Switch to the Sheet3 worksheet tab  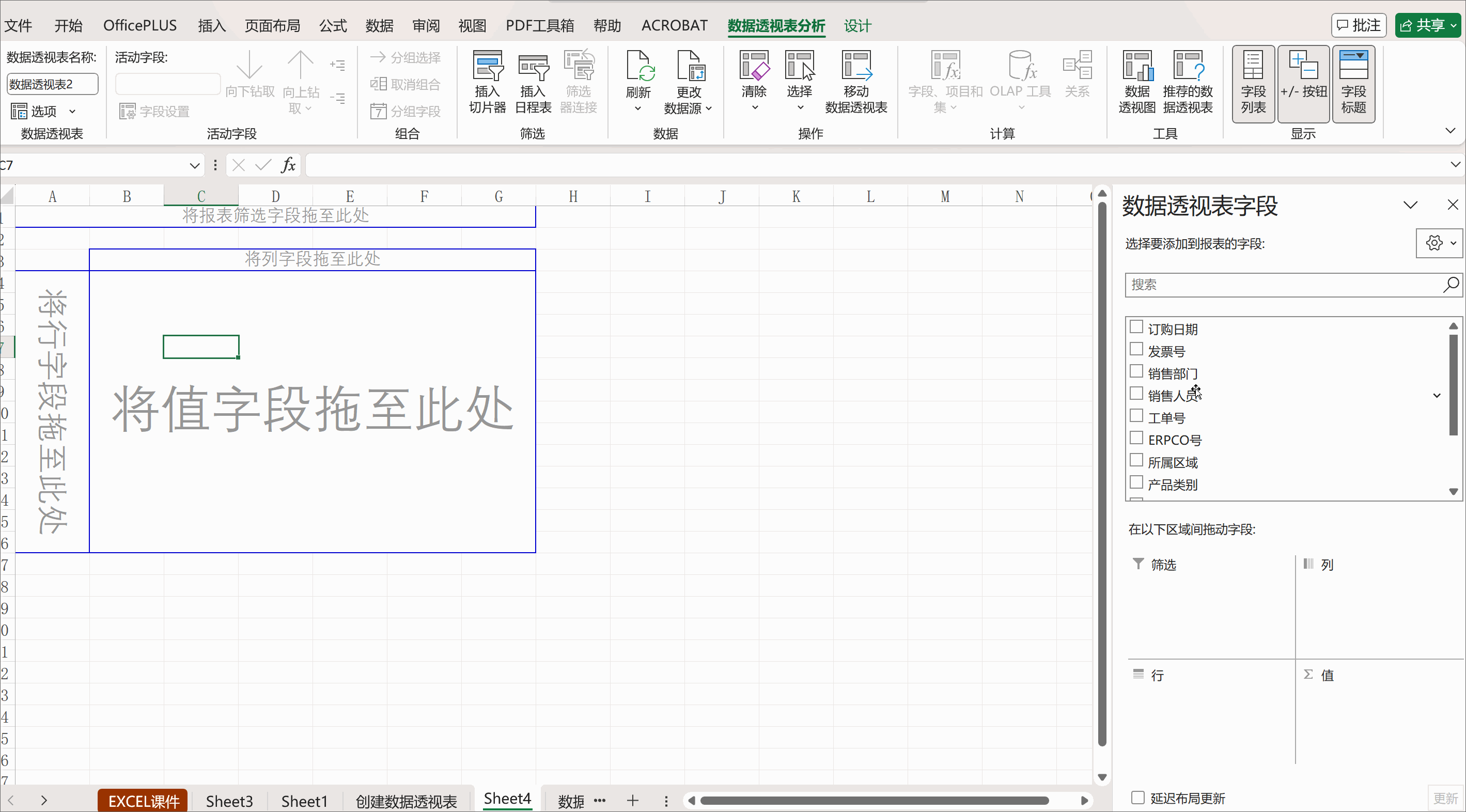229,801
